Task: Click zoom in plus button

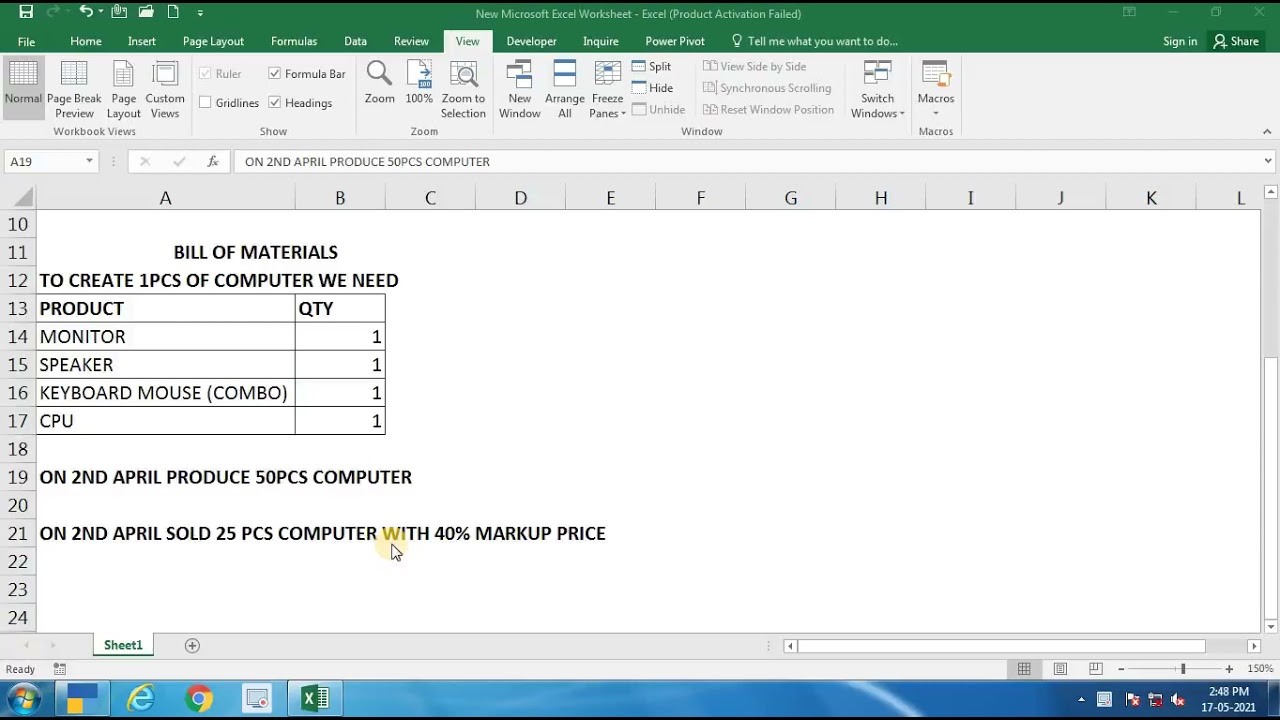Action: 1229,669
